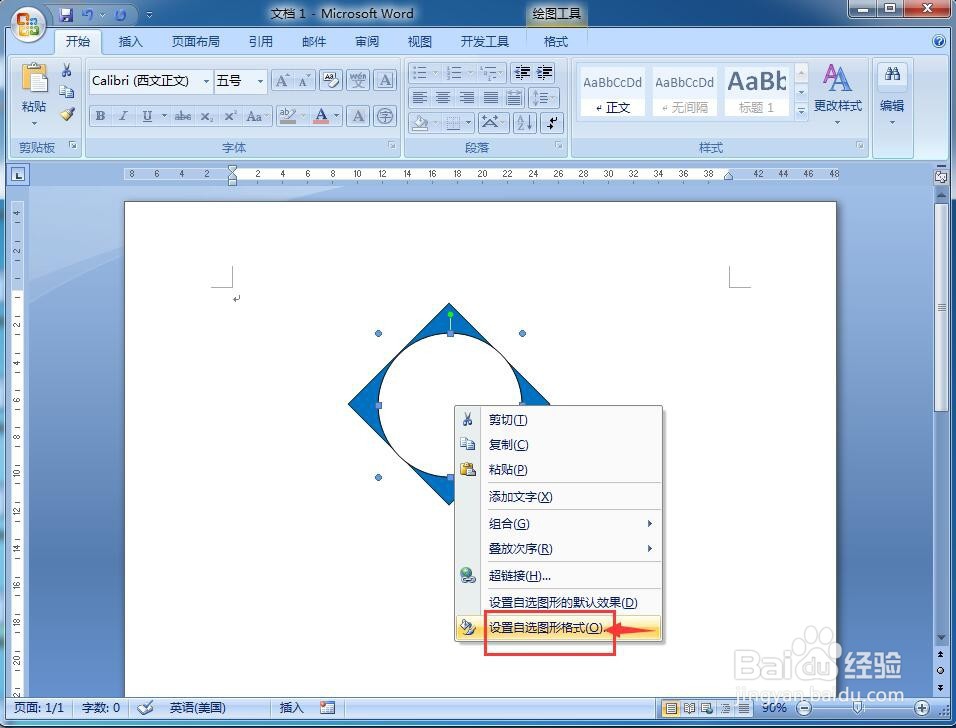Choose 剪切(T) from the context menu

(558, 419)
